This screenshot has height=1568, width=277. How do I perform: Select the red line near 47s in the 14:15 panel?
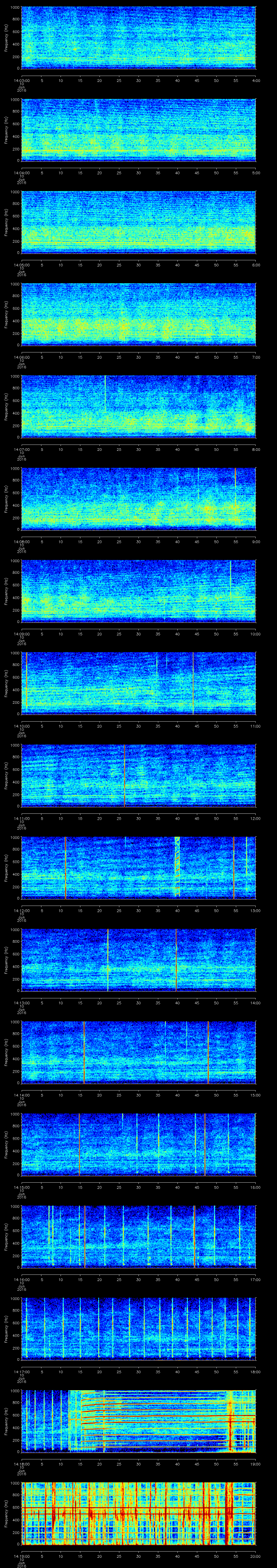[205, 1144]
